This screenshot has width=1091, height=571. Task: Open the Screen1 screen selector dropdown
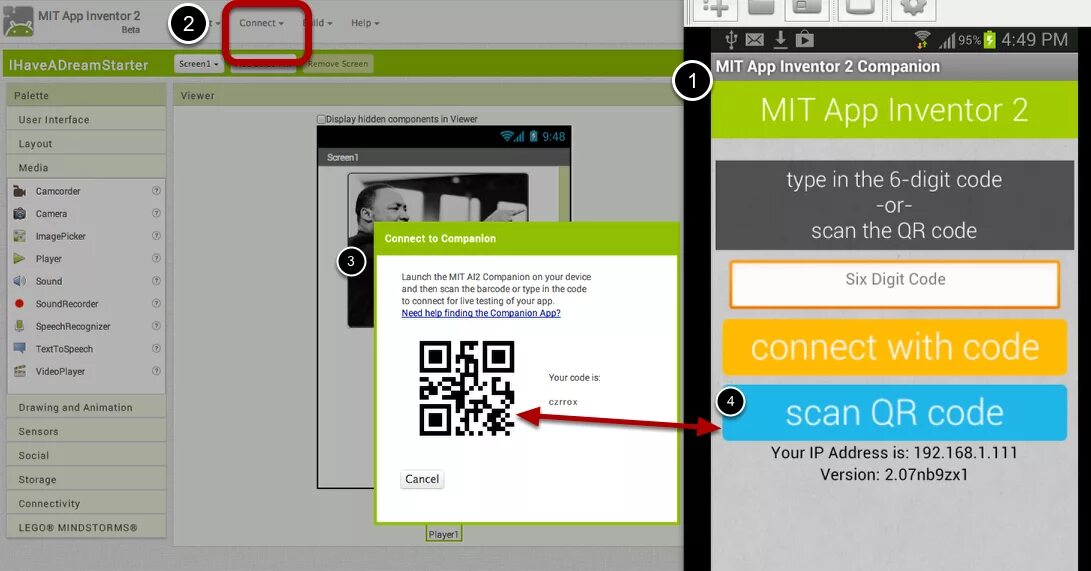tap(198, 64)
